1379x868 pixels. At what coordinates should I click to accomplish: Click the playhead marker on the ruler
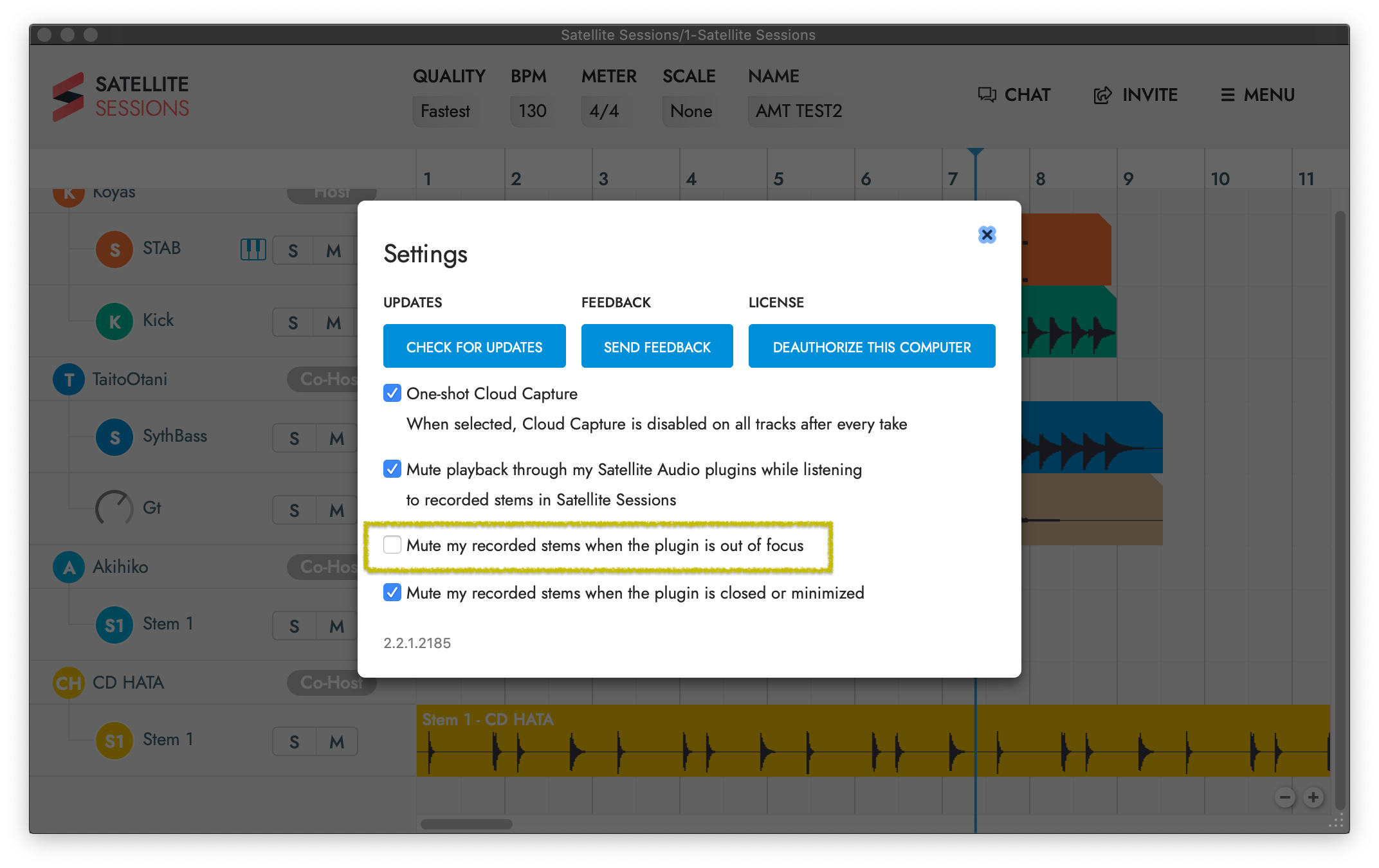tap(976, 152)
